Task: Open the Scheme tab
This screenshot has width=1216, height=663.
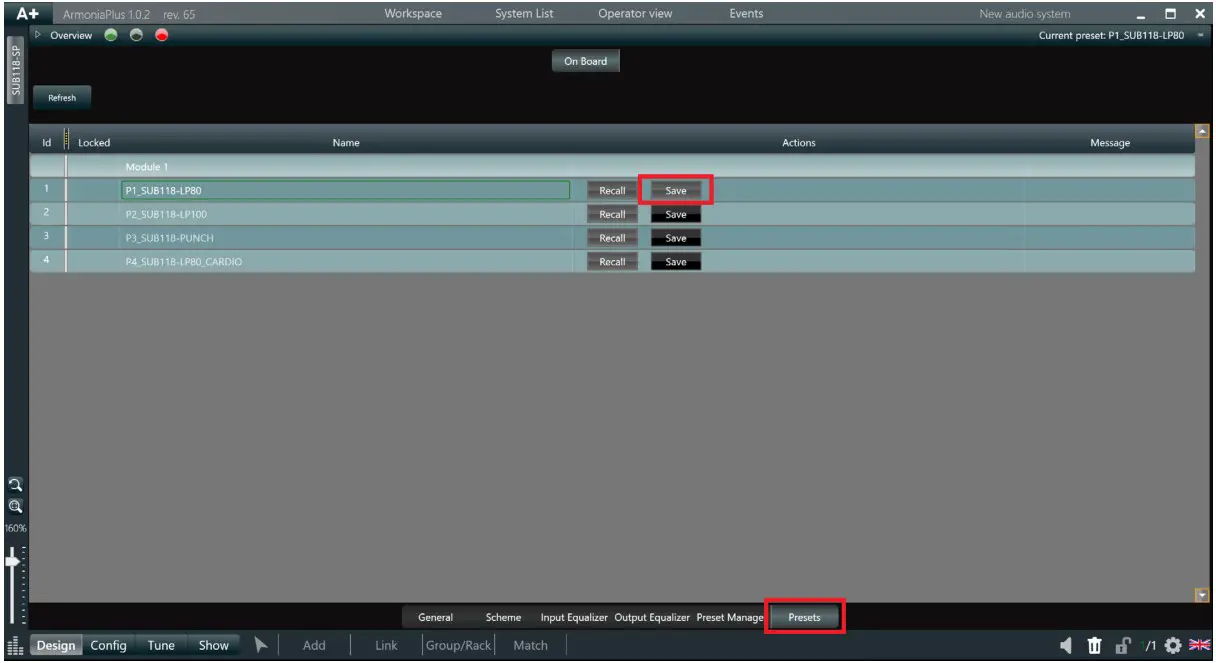Action: [503, 617]
